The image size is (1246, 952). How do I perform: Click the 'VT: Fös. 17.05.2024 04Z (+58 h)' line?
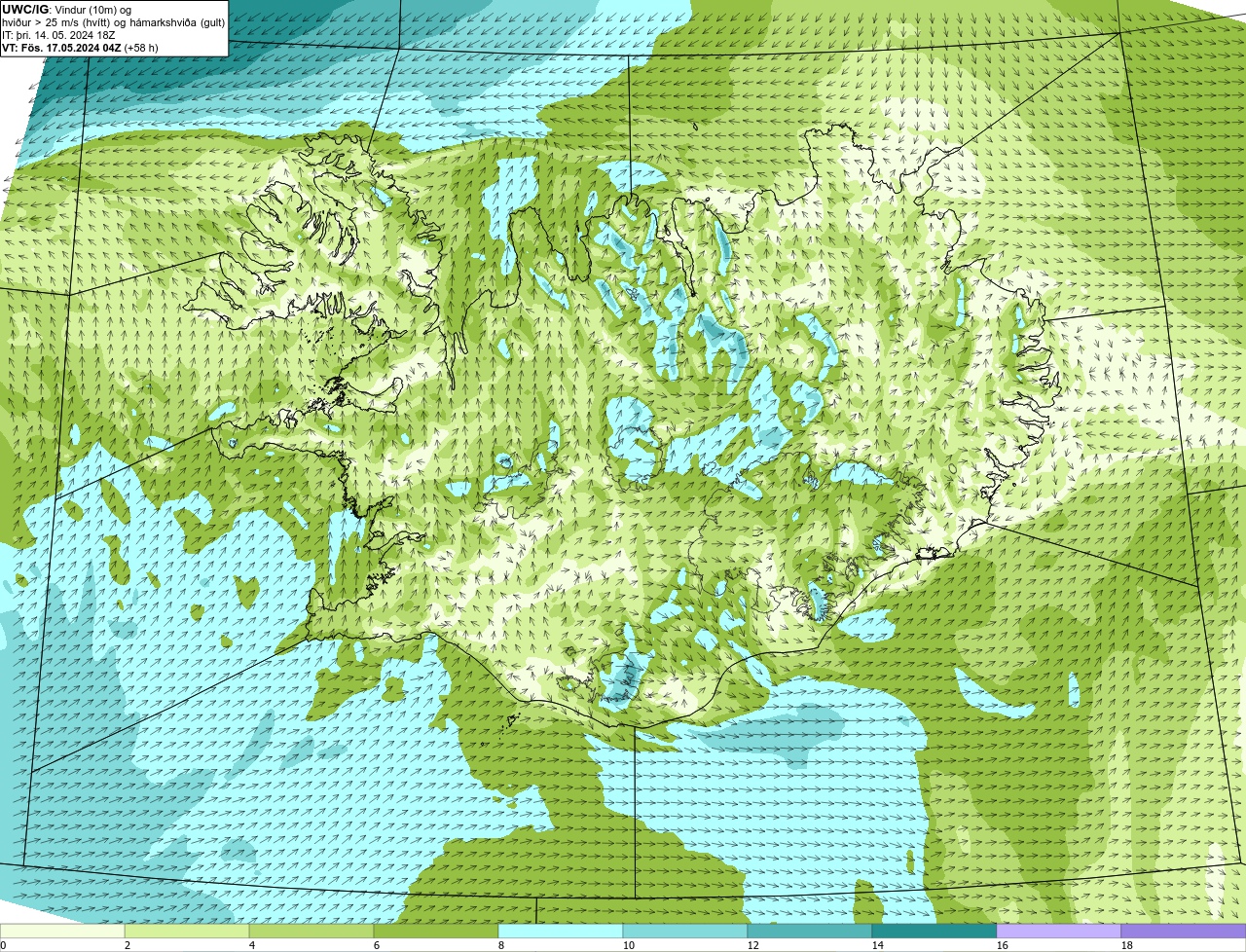click(80, 48)
